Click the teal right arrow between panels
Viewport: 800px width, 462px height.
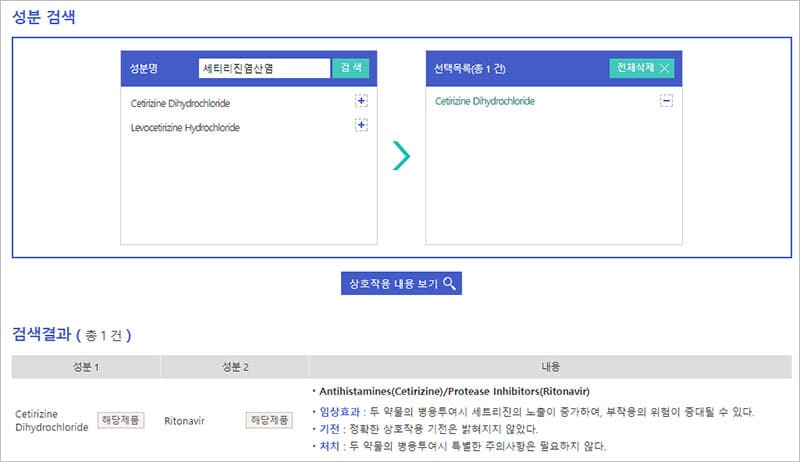(x=401, y=155)
